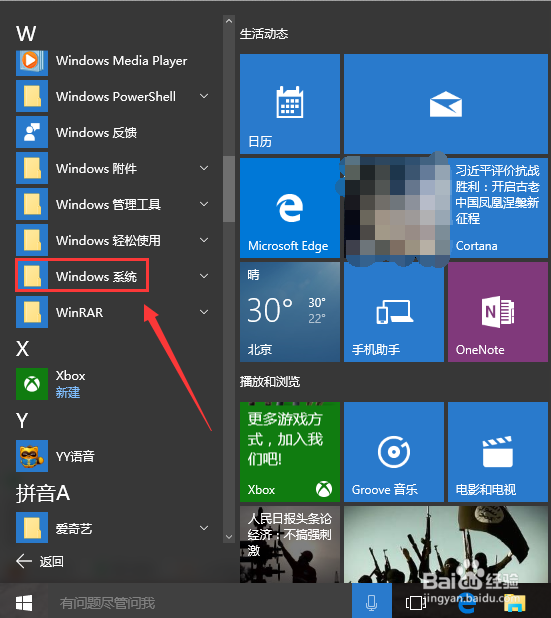Viewport: 551px width, 618px height.
Task: Open the Mail envelope tile
Action: coord(446,104)
